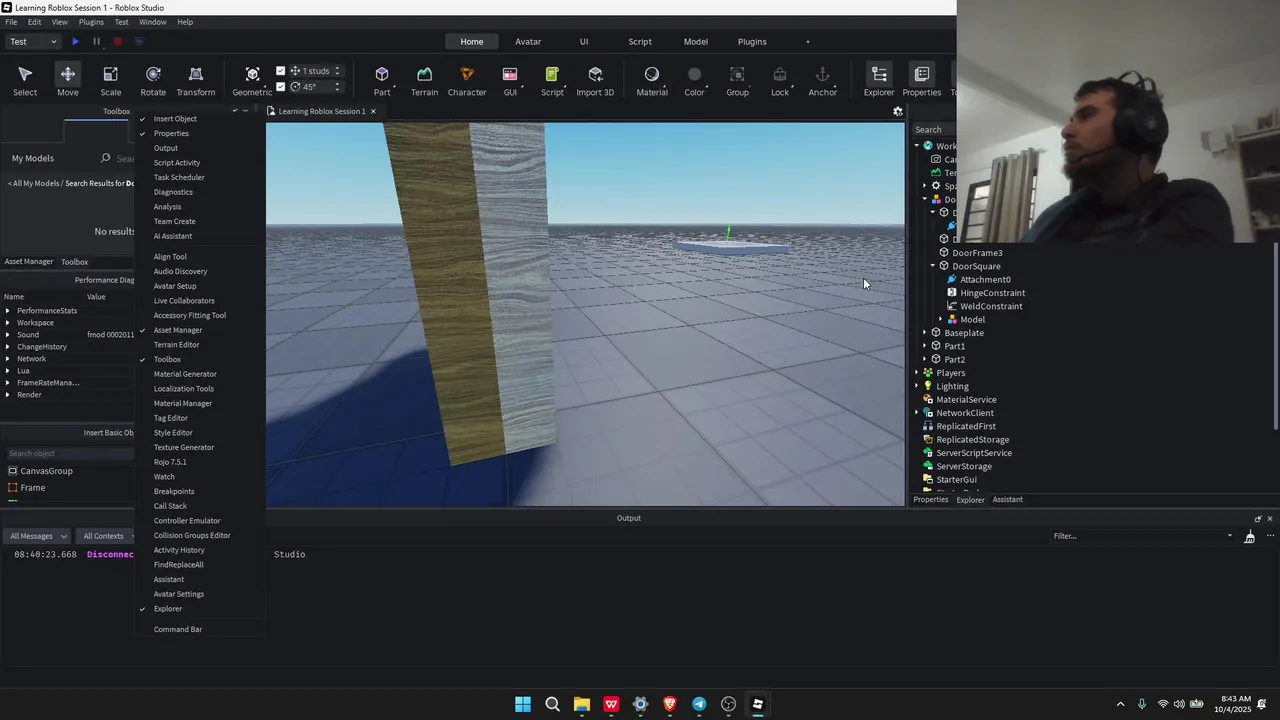The width and height of the screenshot is (1280, 720).
Task: Choose Output from the window list
Action: [165, 148]
